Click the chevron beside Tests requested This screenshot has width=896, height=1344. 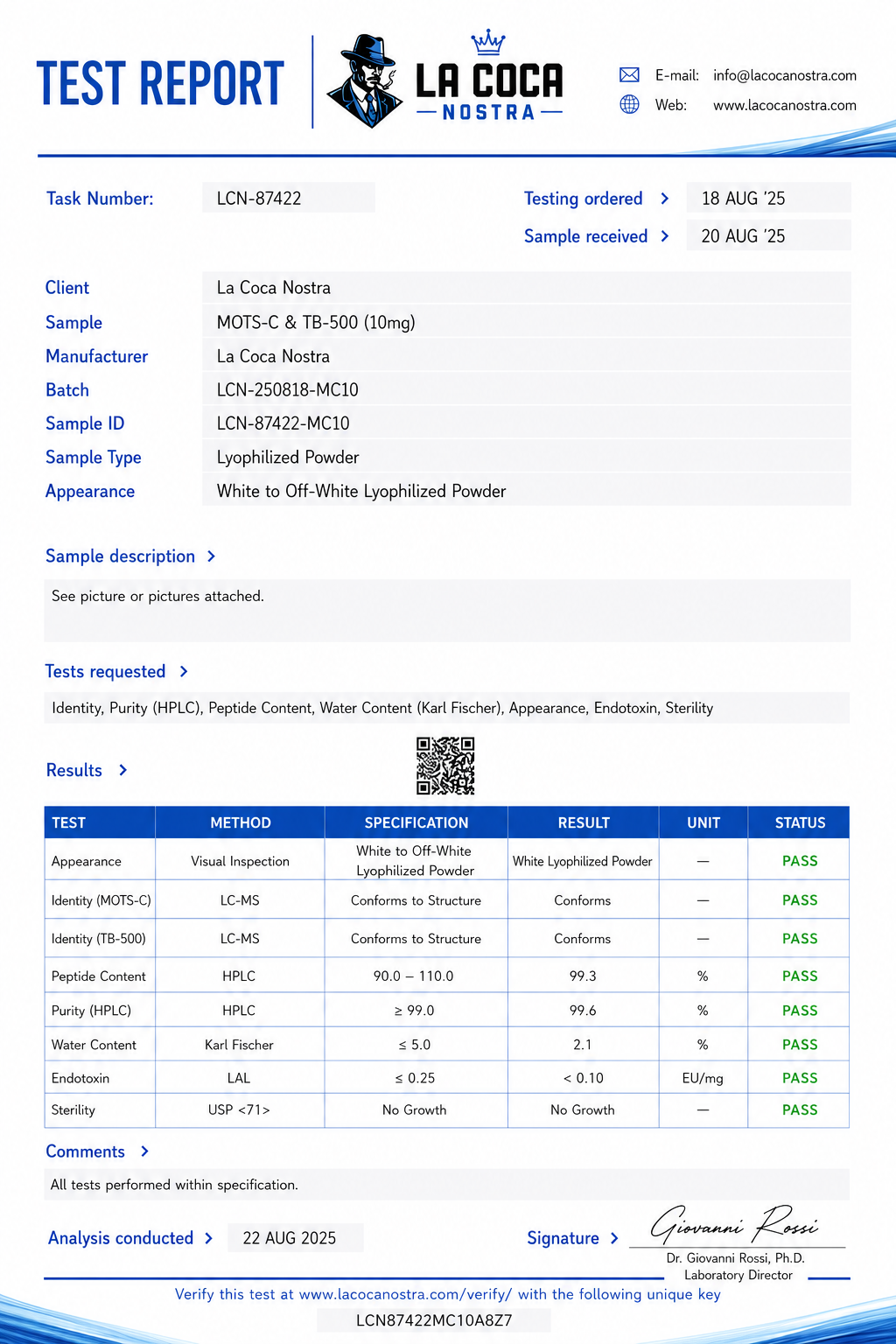point(184,671)
